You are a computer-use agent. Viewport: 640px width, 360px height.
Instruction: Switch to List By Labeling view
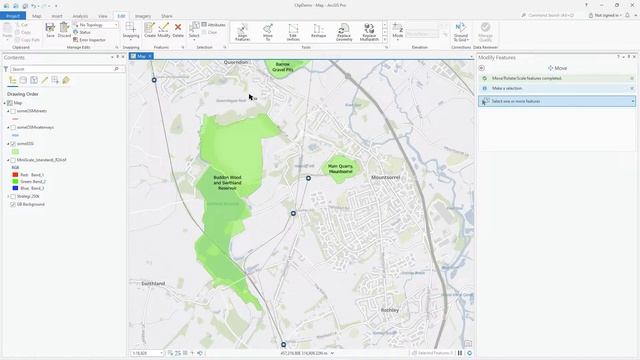pos(66,80)
